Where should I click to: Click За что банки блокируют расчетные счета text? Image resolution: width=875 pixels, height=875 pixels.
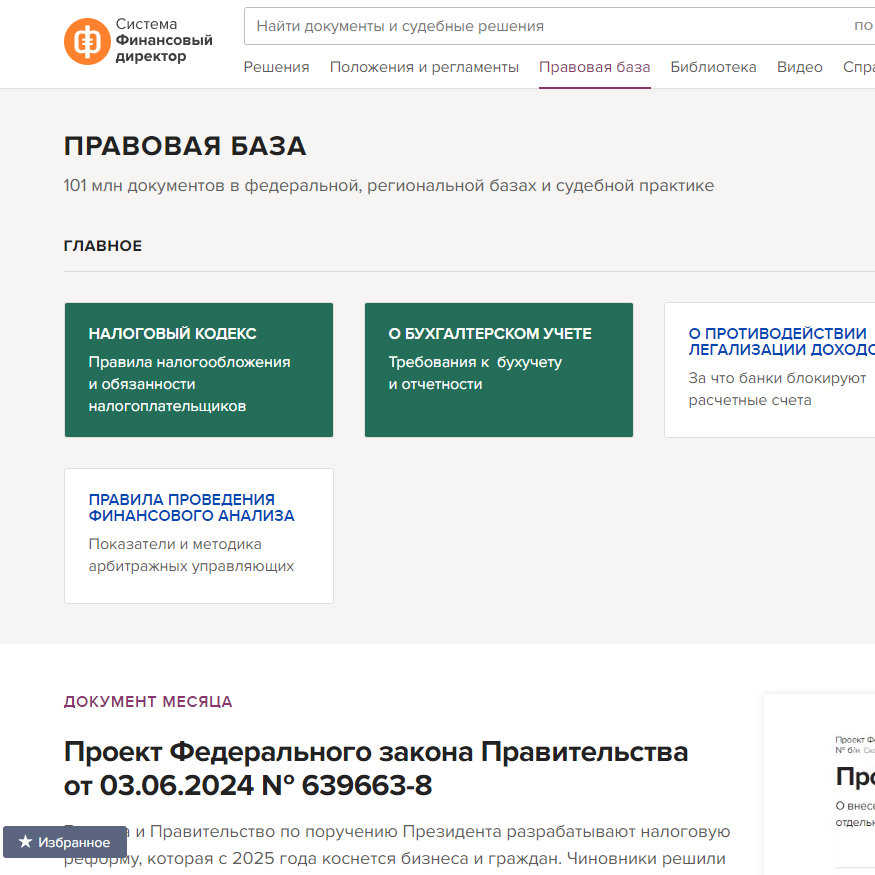(777, 389)
